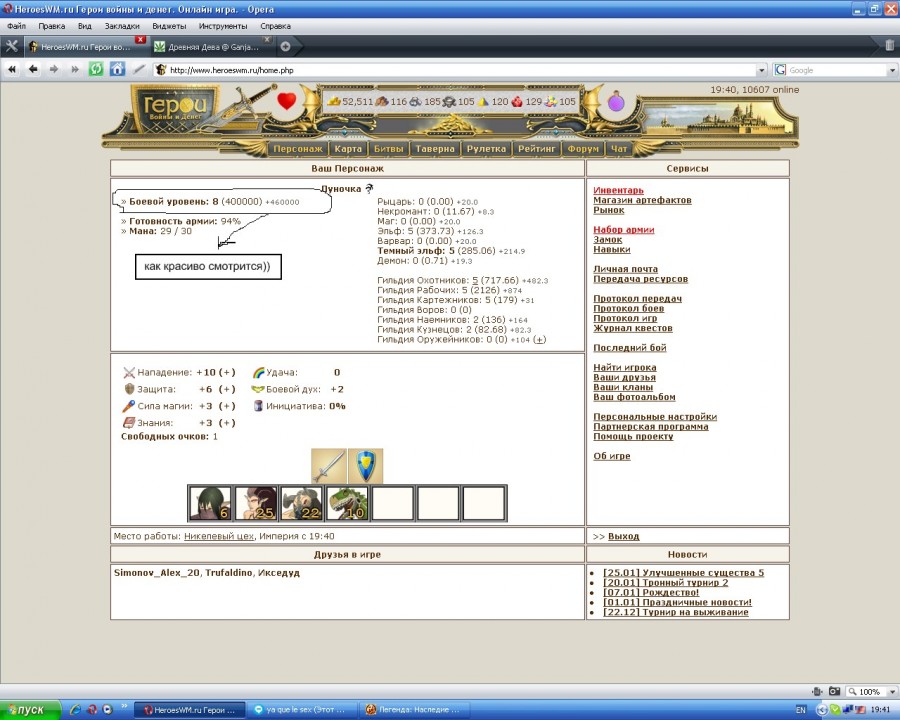This screenshot has width=900, height=720.
Task: Click the wand icon in toolbar
Action: pyautogui.click(x=138, y=69)
